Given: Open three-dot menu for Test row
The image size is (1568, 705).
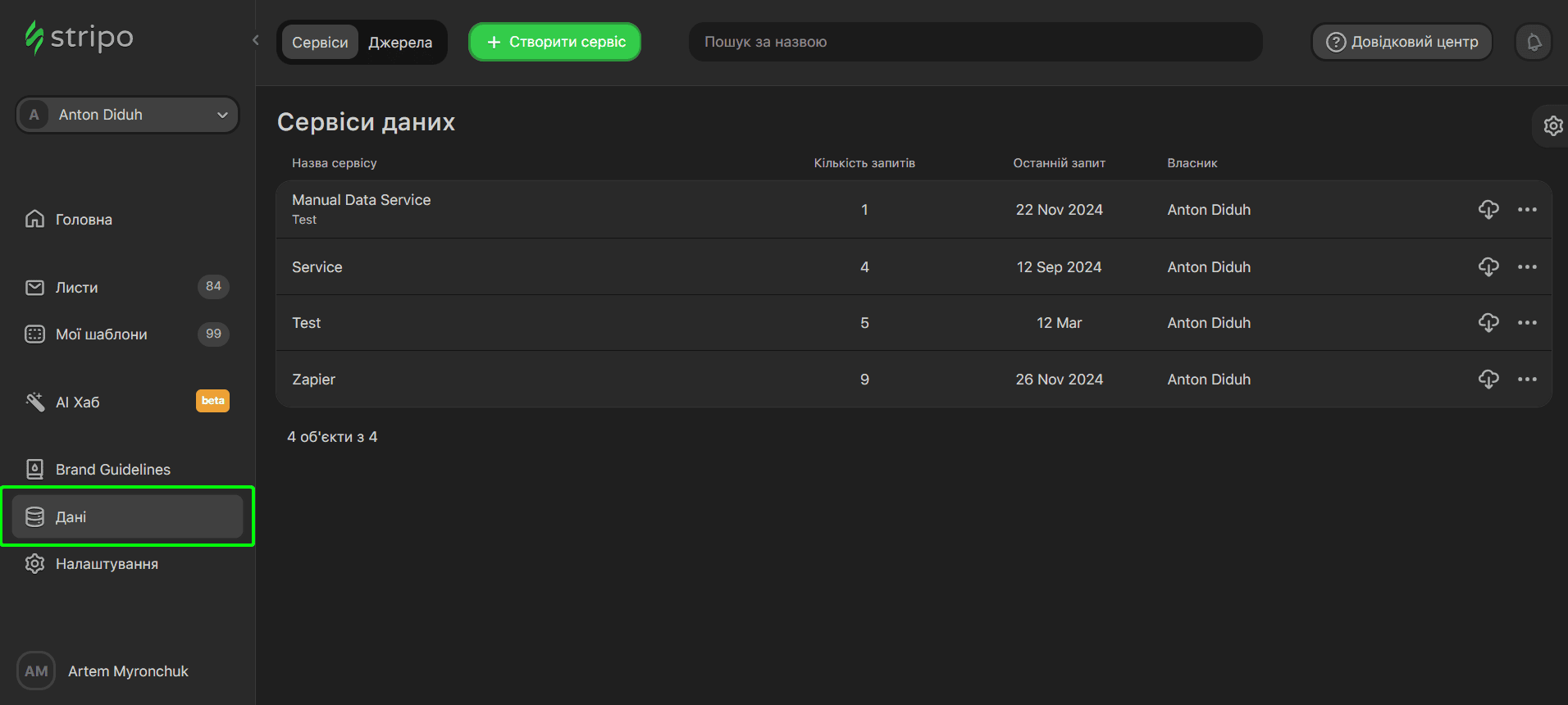Looking at the screenshot, I should pyautogui.click(x=1527, y=323).
